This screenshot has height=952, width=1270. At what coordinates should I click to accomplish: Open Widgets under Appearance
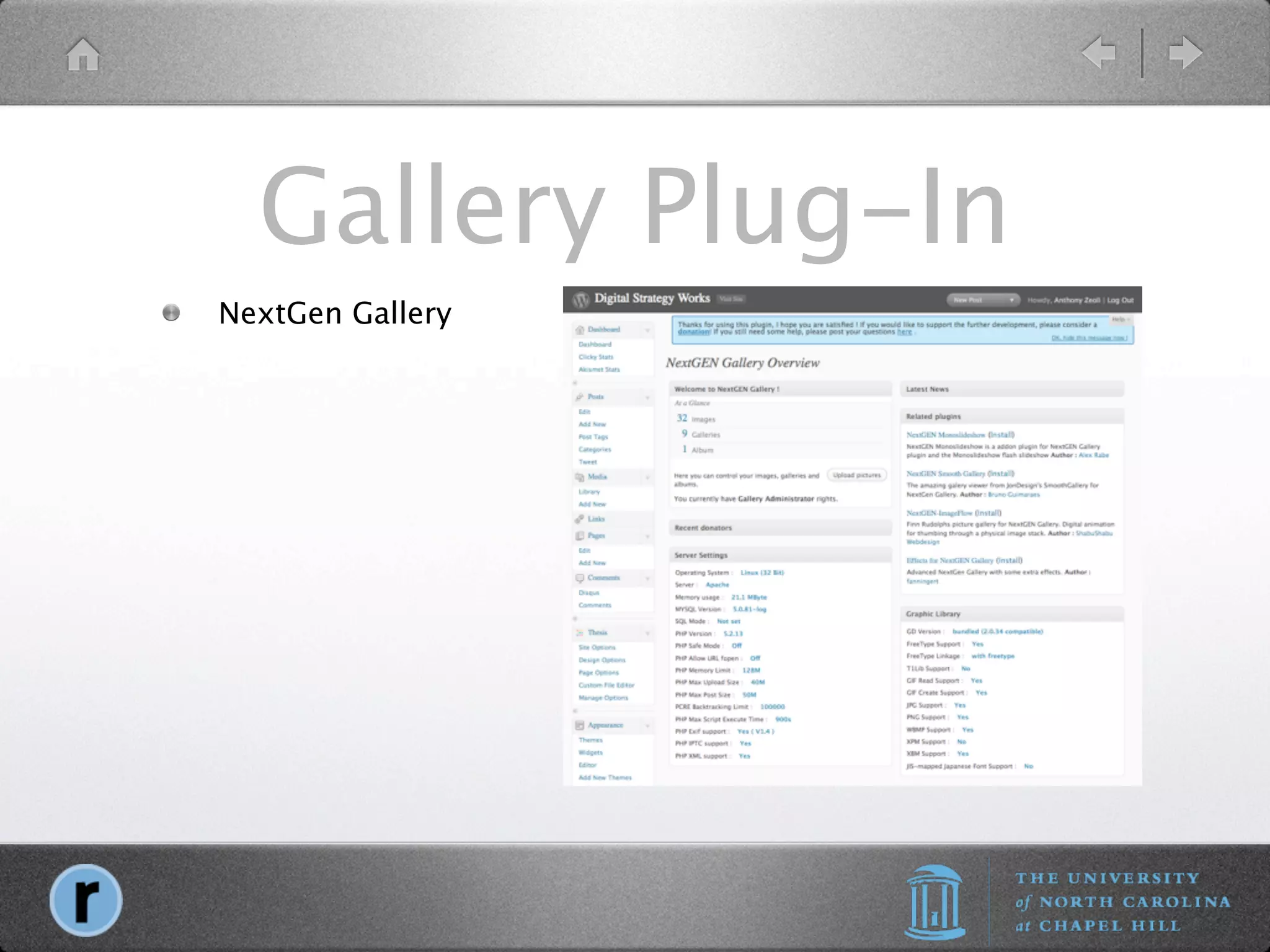(x=590, y=752)
